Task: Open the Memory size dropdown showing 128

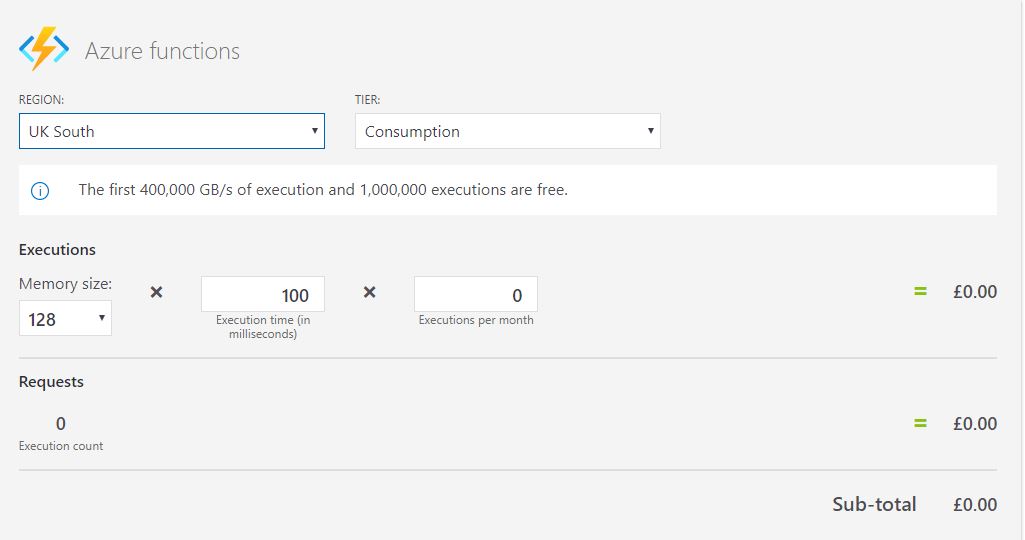Action: [x=65, y=318]
